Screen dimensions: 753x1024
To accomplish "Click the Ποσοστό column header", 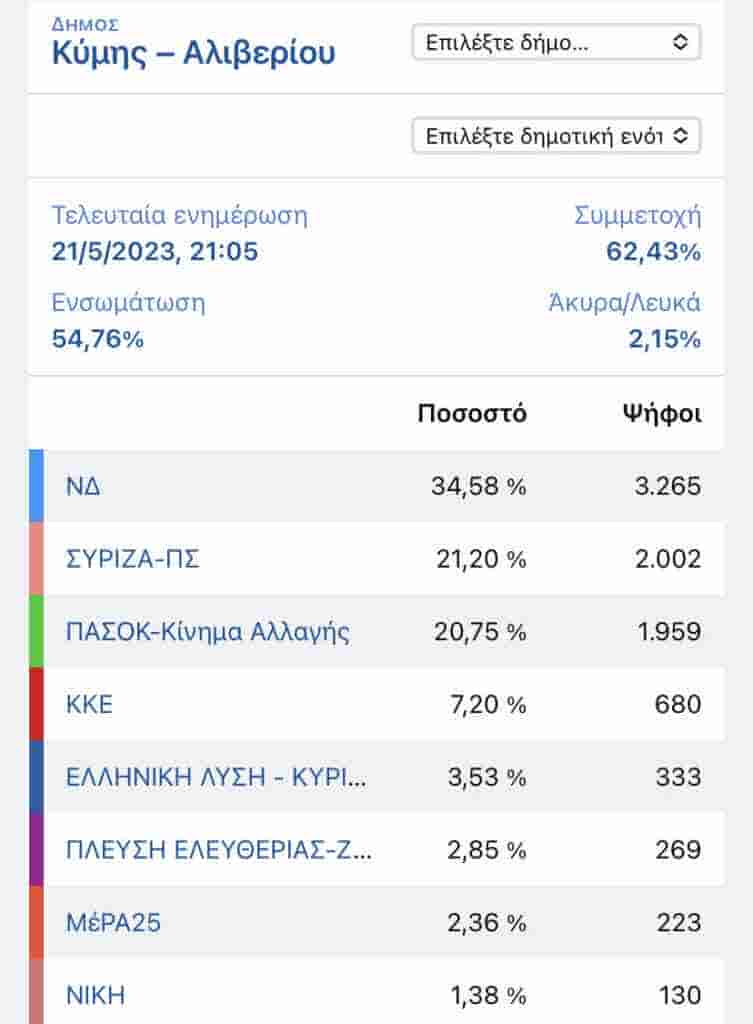I will coord(472,414).
